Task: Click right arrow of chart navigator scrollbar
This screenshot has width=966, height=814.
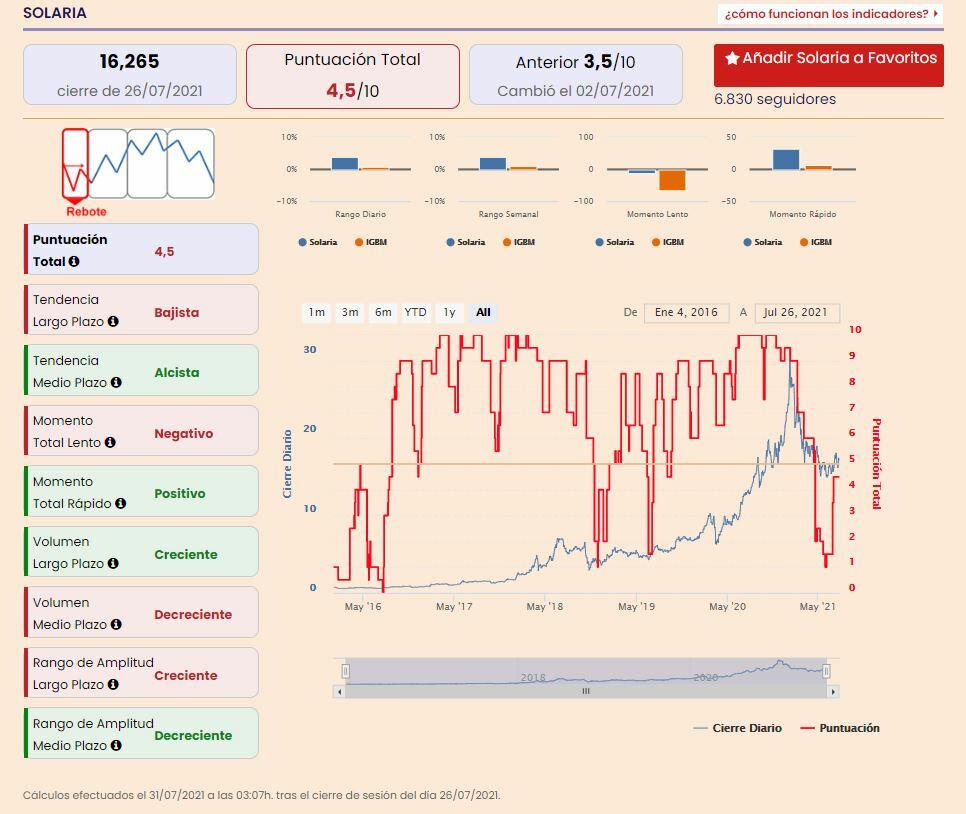Action: tap(833, 692)
